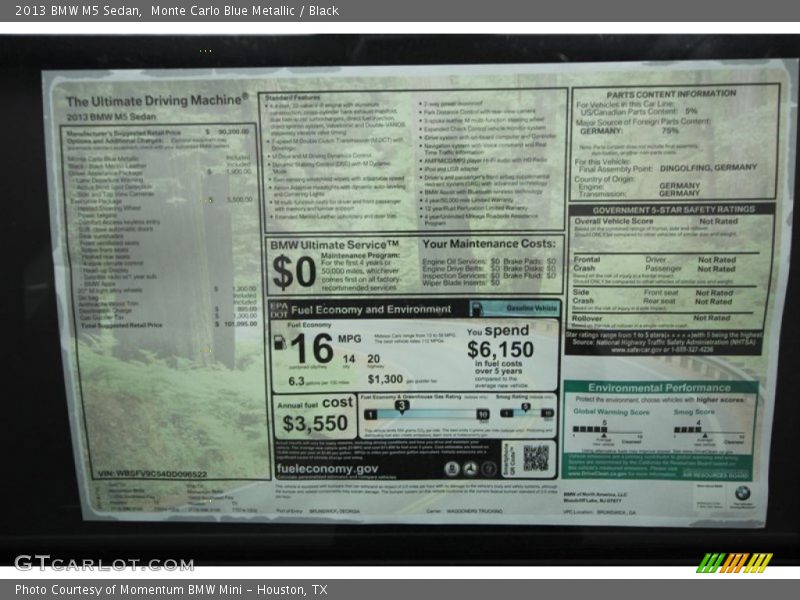Click the VIN number text on sticker
The image size is (800, 600).
[x=152, y=473]
